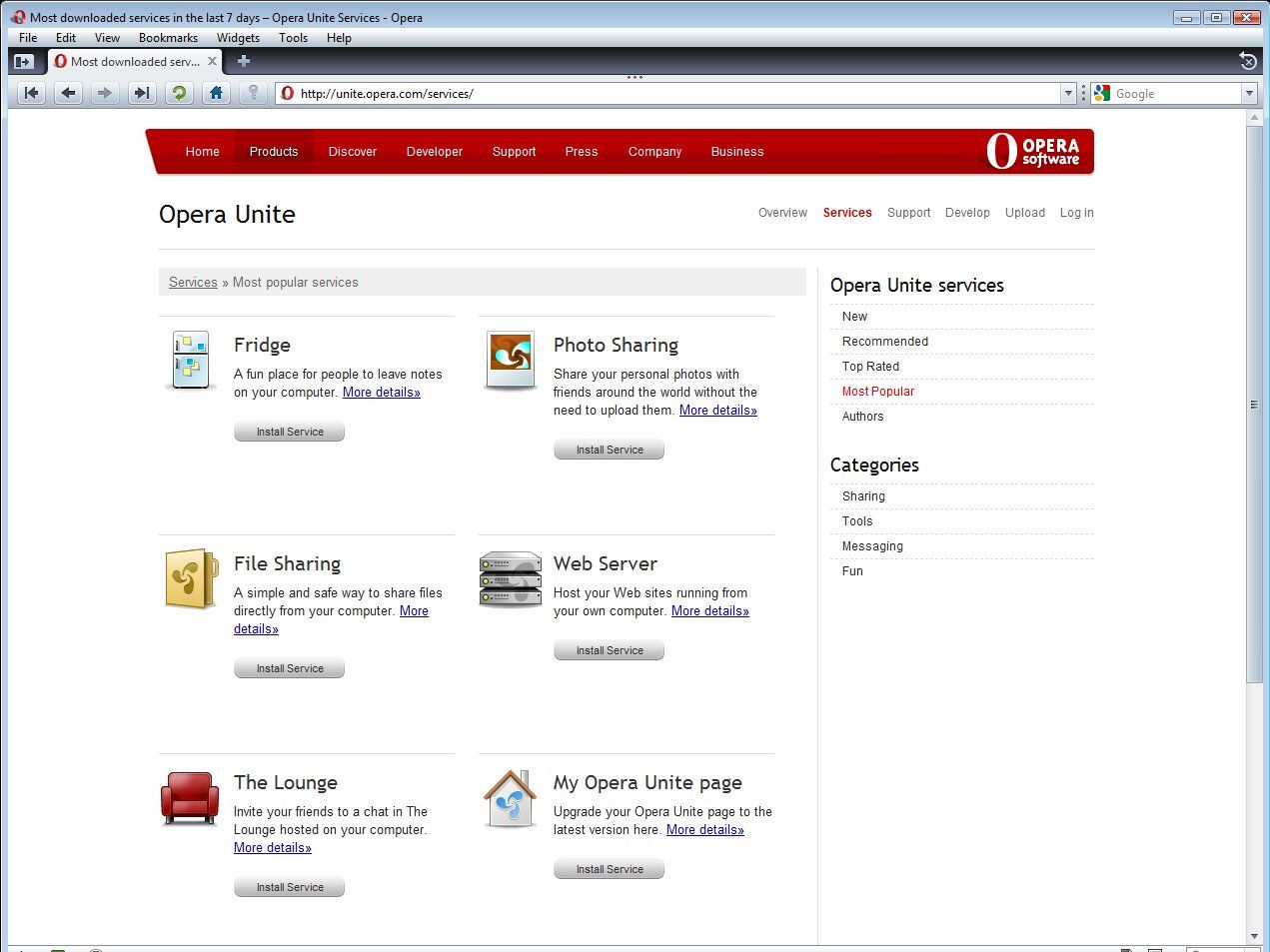This screenshot has height=952, width=1270.
Task: Open the address bar history dropdown arrow
Action: click(x=1070, y=93)
